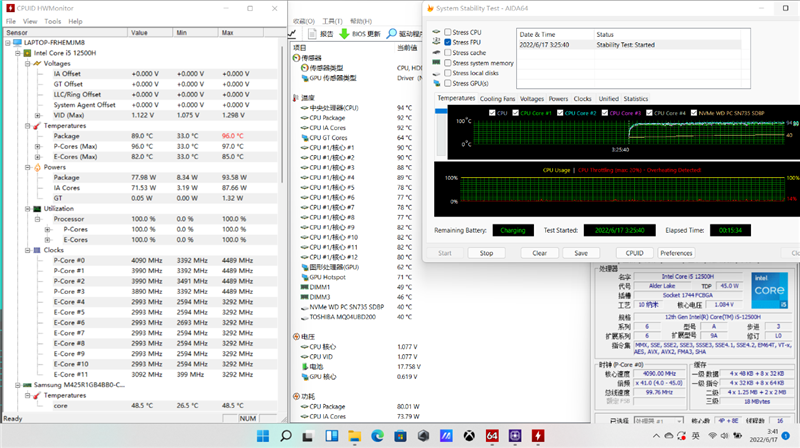Switch to the Cooling Fans tab
800x448 pixels.
pyautogui.click(x=497, y=99)
